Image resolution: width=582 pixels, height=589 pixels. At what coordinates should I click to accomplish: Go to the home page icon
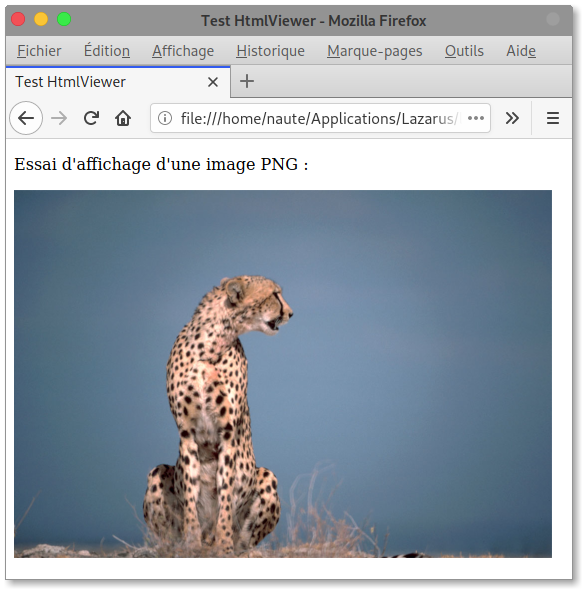pyautogui.click(x=123, y=118)
